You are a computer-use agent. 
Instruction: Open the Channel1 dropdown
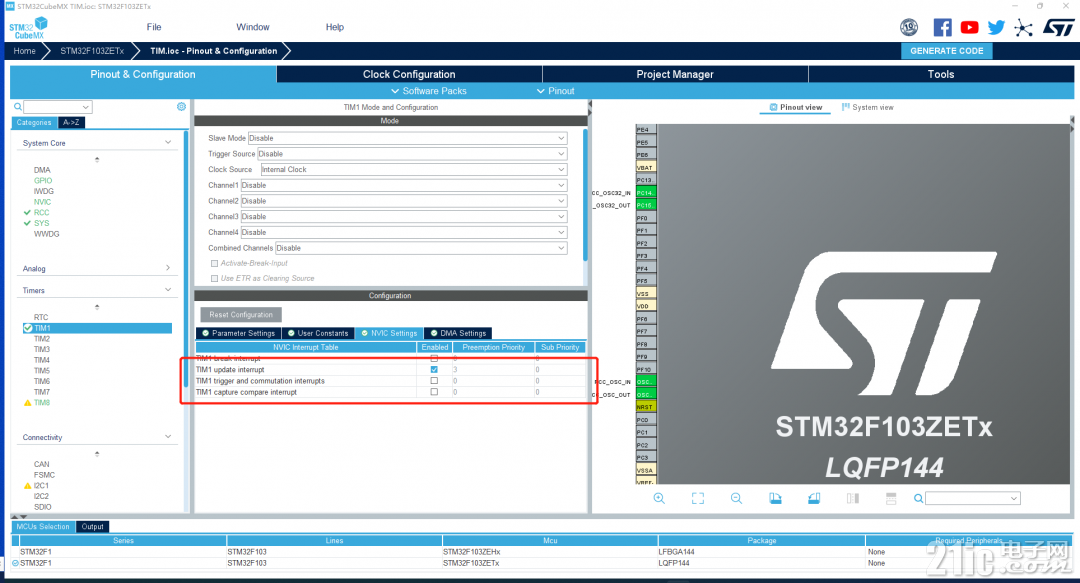point(404,185)
